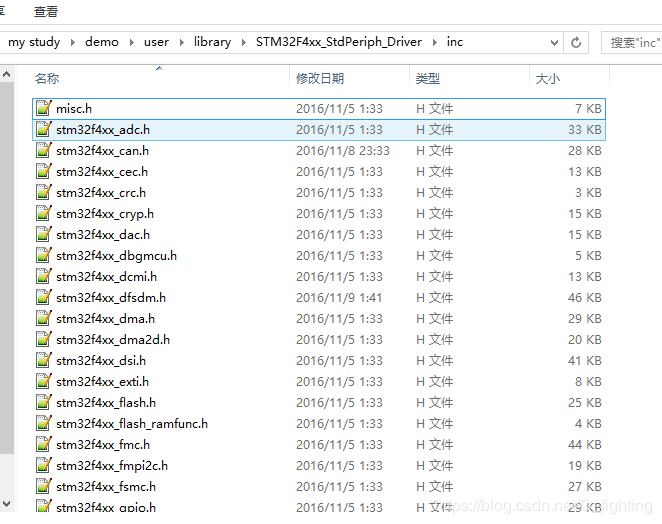This screenshot has height=524, width=662.
Task: Click date '2016/11/8 23:33' of can.h
Action: click(343, 151)
